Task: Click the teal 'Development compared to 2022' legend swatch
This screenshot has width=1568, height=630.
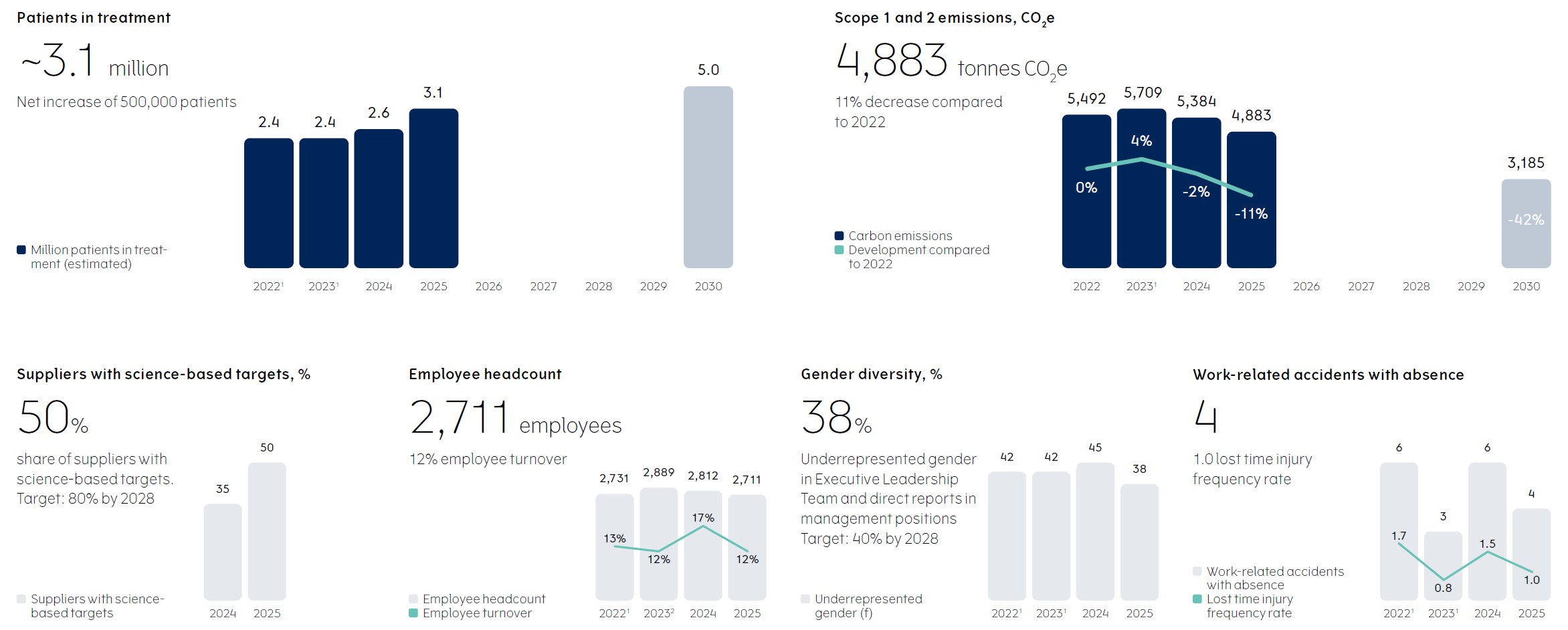Action: [839, 250]
